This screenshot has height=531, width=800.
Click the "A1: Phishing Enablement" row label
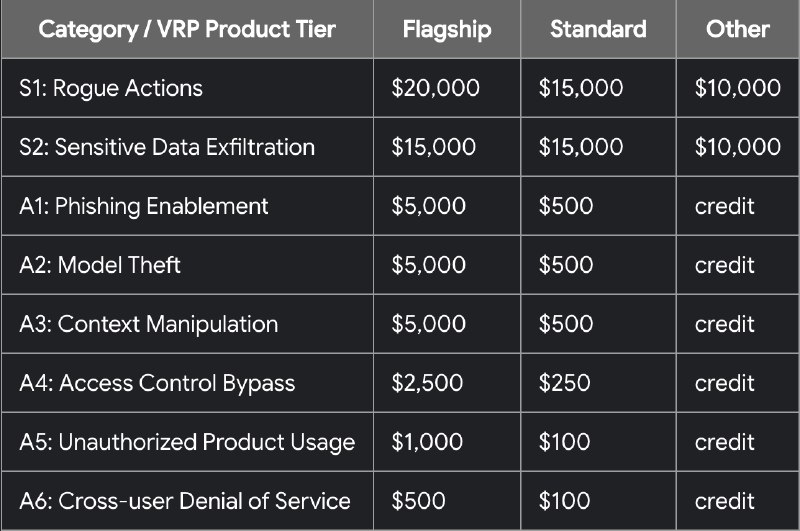tap(144, 206)
